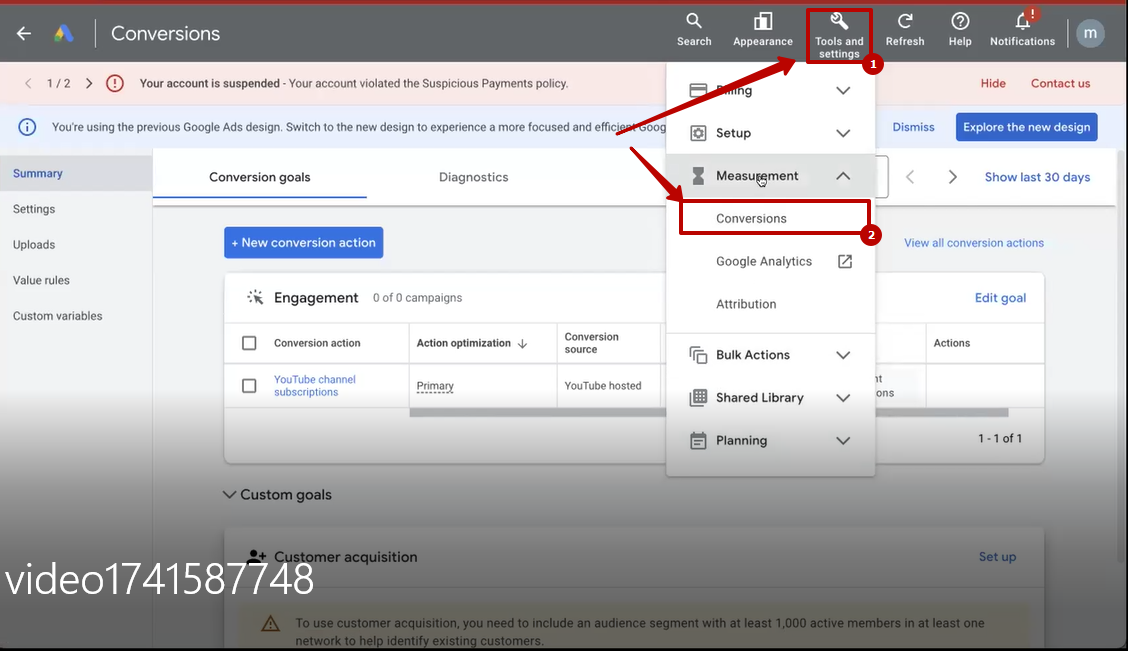Image resolution: width=1128 pixels, height=651 pixels.
Task: Check the YouTube channel subscriptions row
Action: [x=249, y=386]
